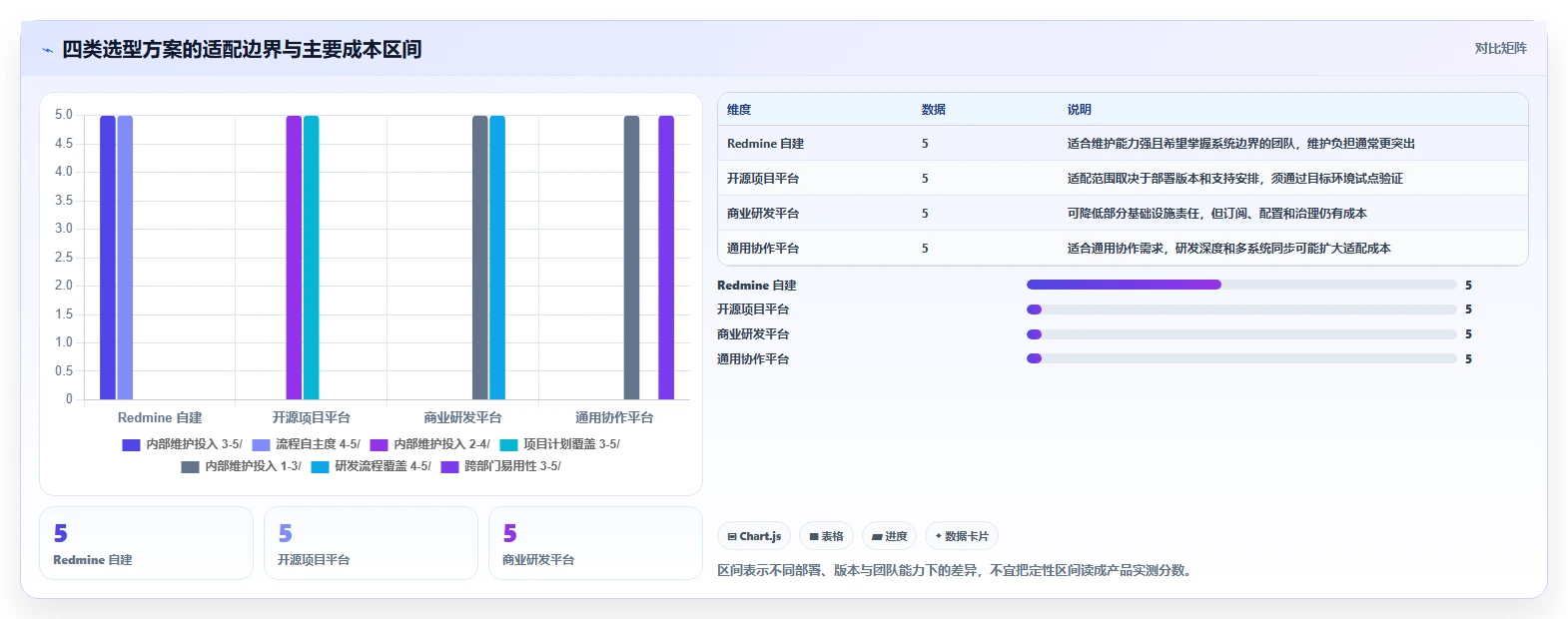Click the 说明 column header
Screen dimensions: 1568x619
coord(1080,110)
